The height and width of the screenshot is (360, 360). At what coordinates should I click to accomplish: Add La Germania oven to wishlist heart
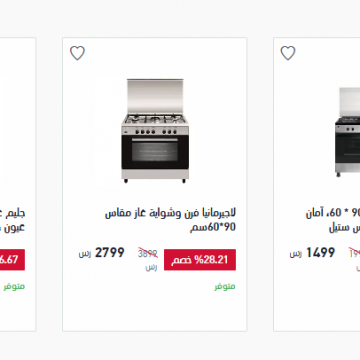tap(77, 53)
